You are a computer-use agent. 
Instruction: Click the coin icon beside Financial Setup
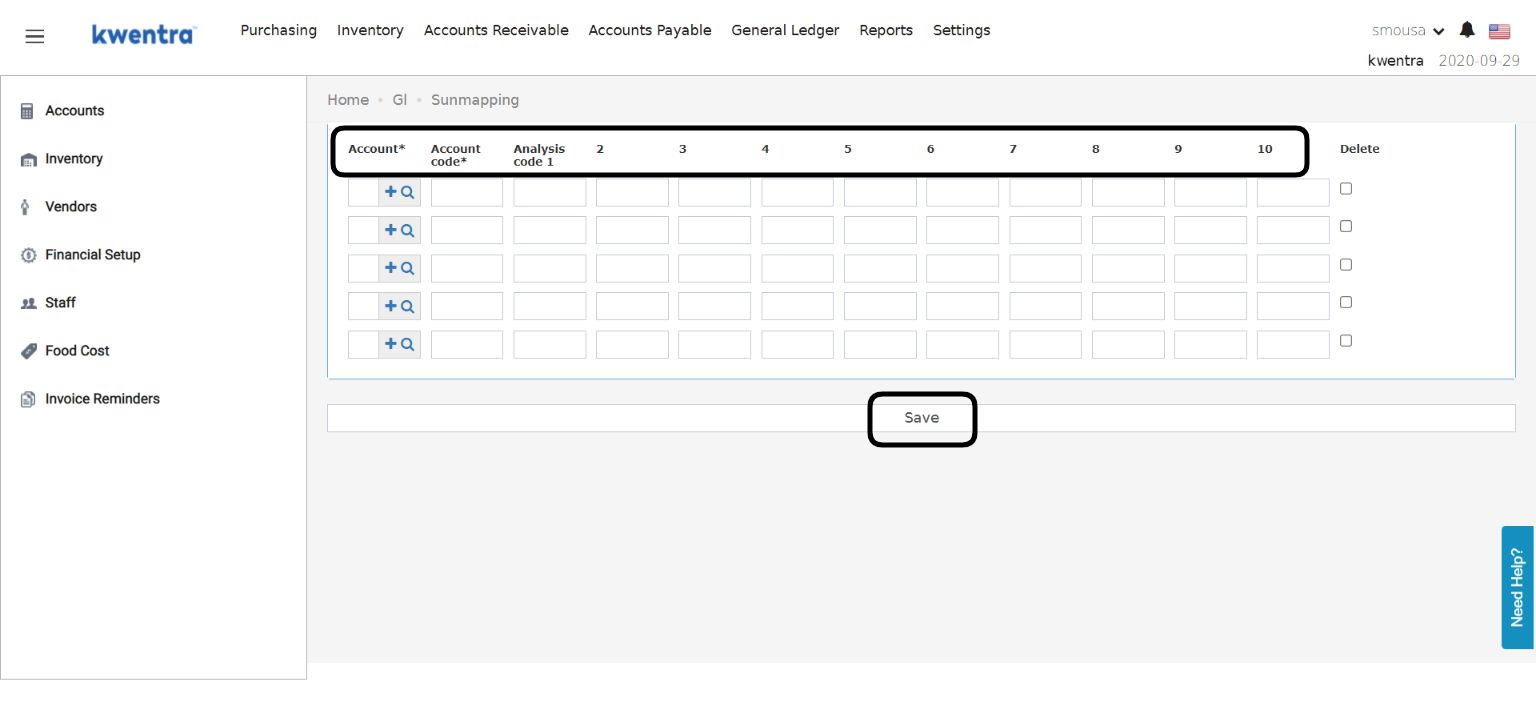pos(28,255)
